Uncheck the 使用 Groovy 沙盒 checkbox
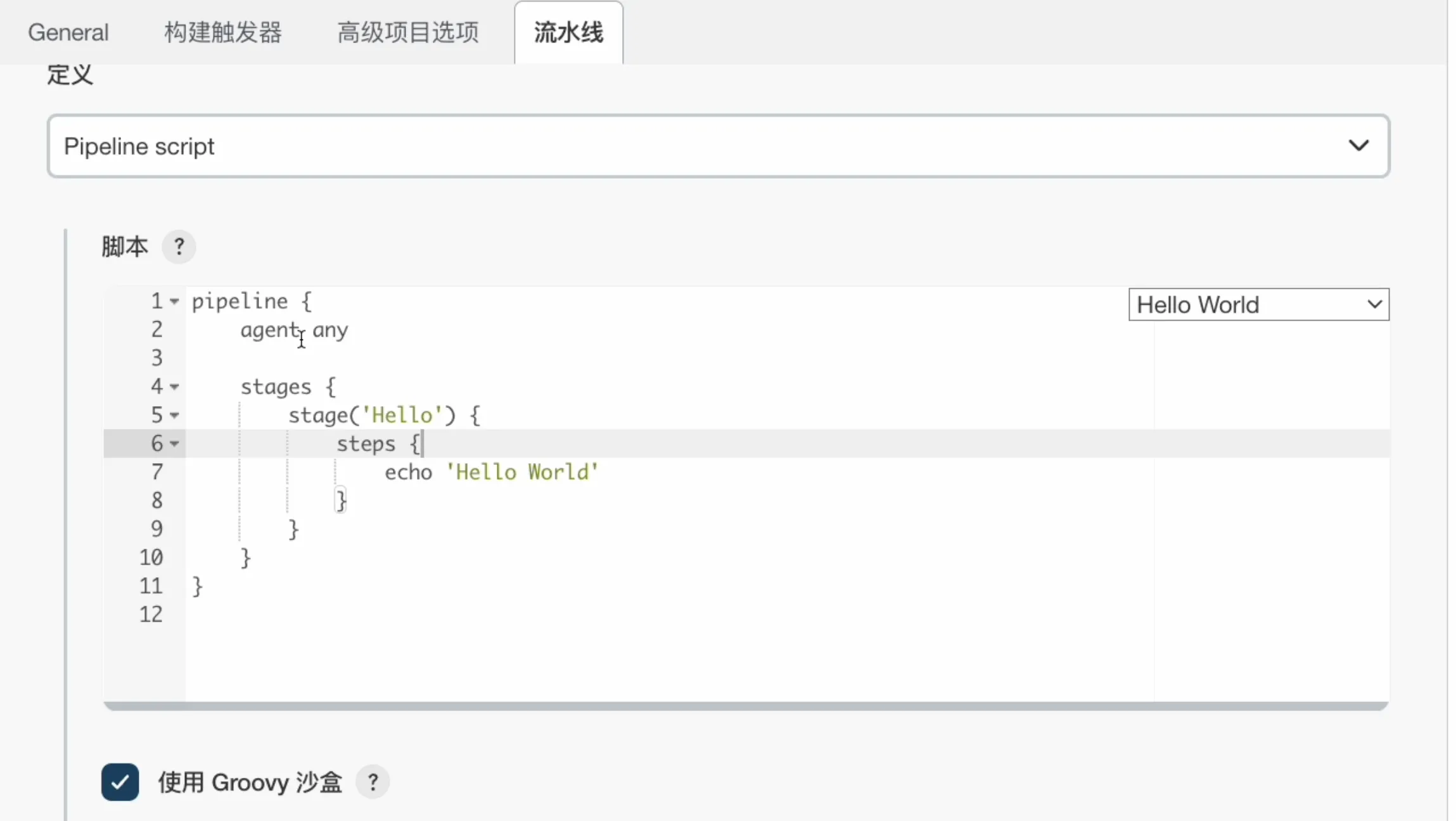The image size is (1456, 821). (x=120, y=782)
